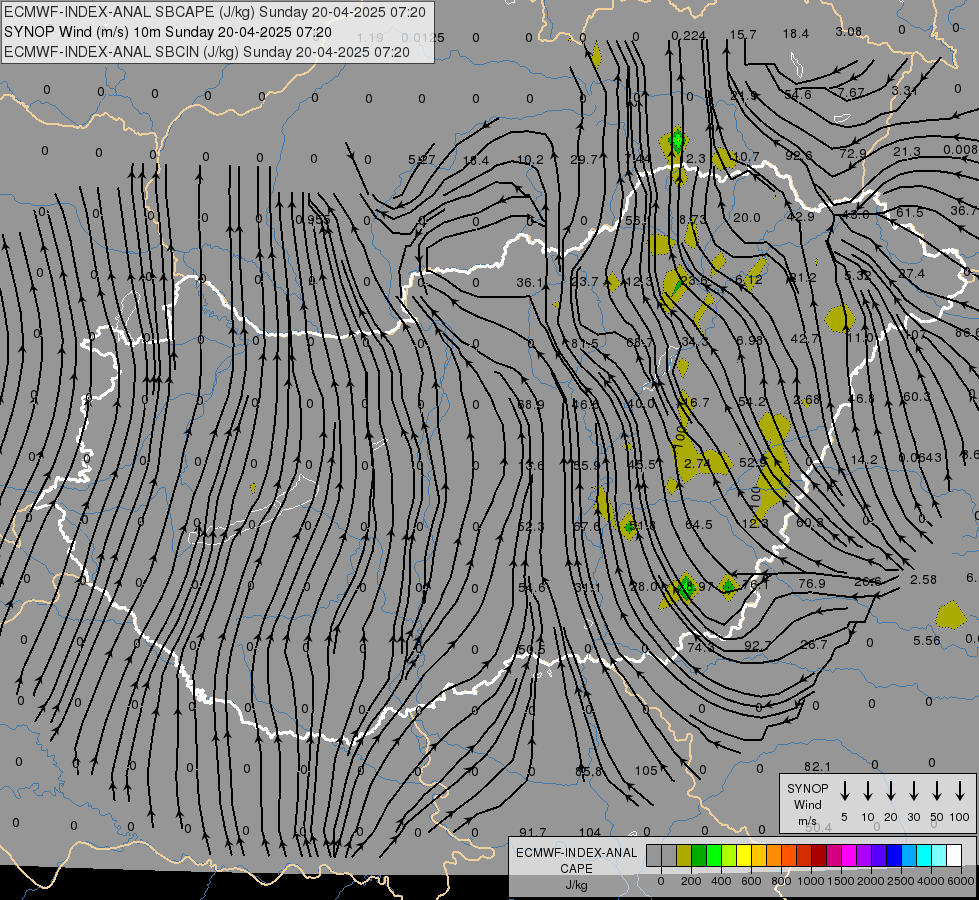Click the 29.7 value on the map

tap(584, 159)
